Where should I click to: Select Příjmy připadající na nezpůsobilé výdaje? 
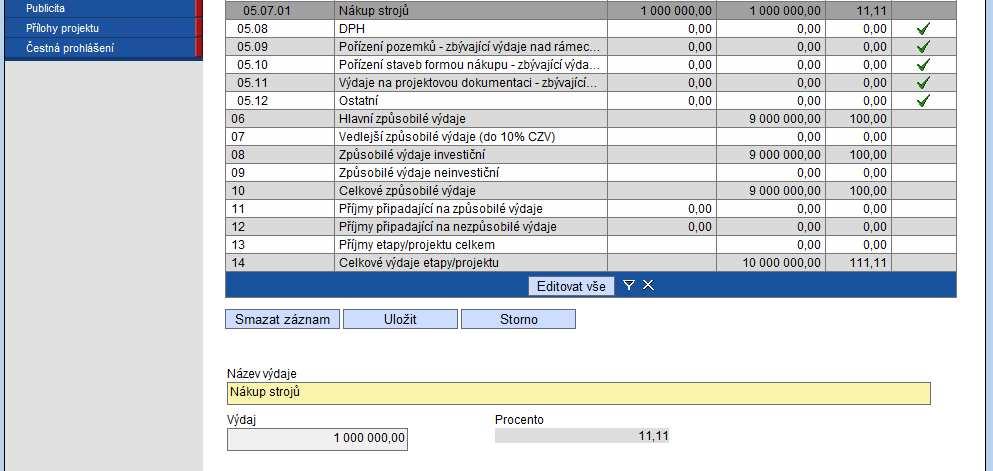click(591, 227)
